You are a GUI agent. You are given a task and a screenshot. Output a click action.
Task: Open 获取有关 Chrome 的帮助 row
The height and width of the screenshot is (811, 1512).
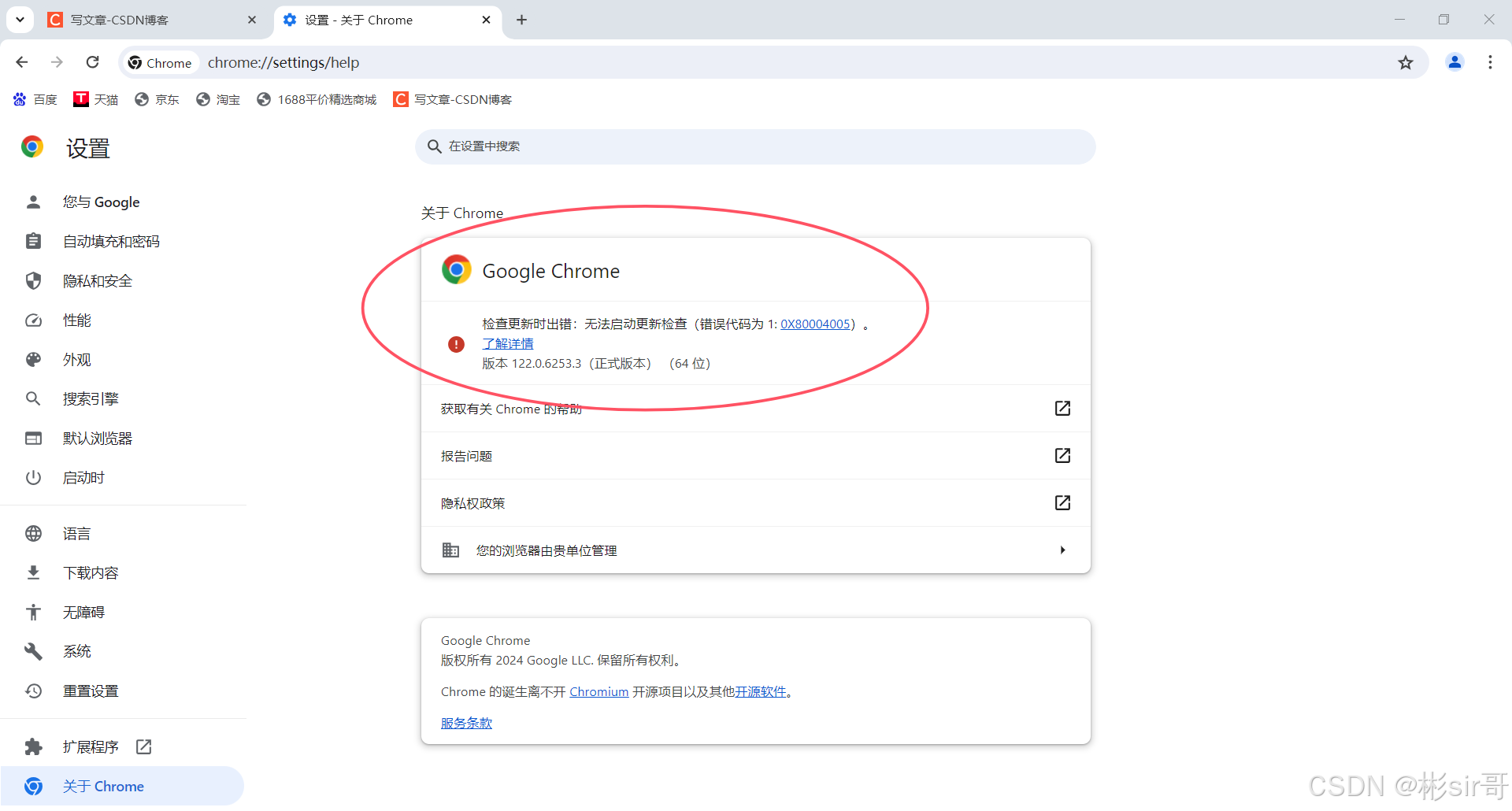pyautogui.click(x=756, y=409)
